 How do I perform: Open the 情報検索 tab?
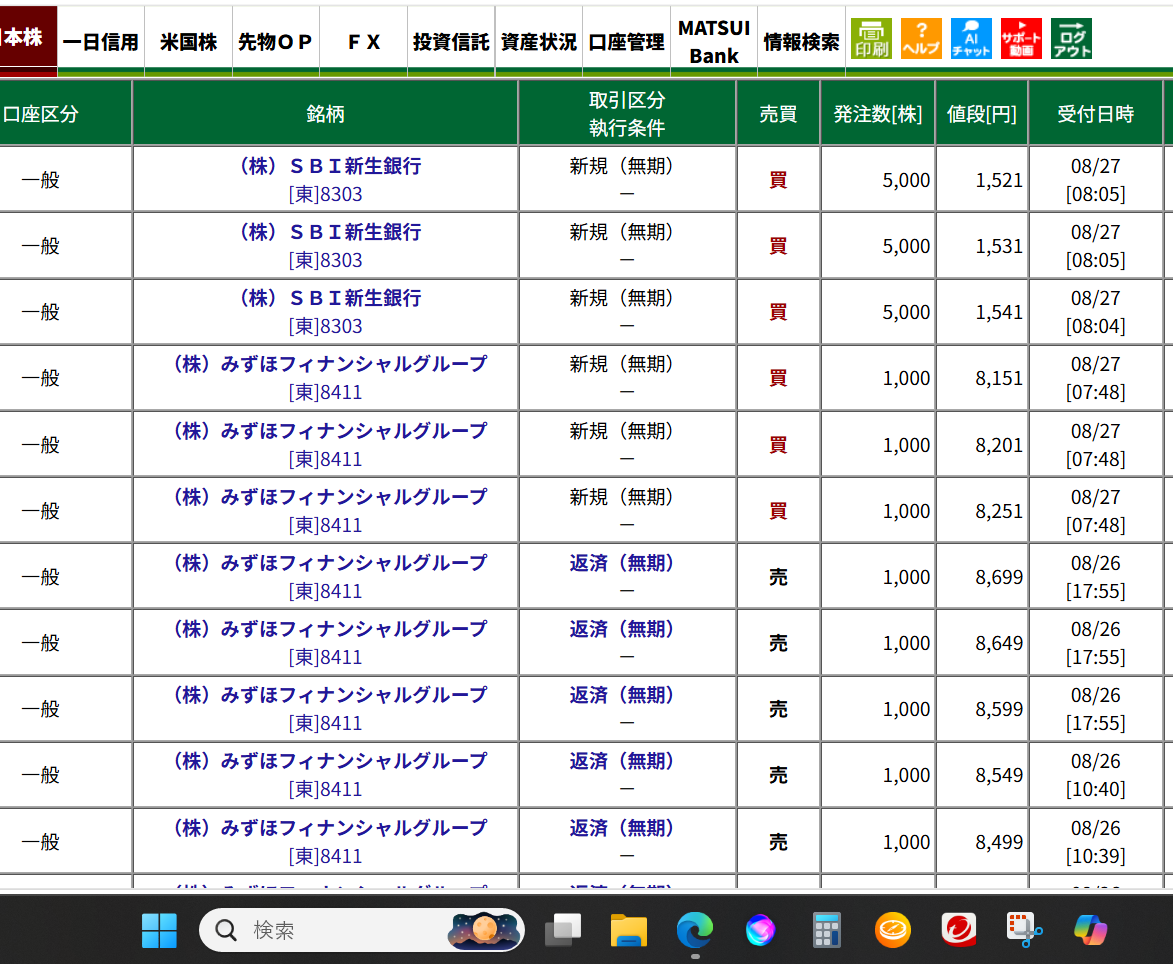(x=801, y=42)
